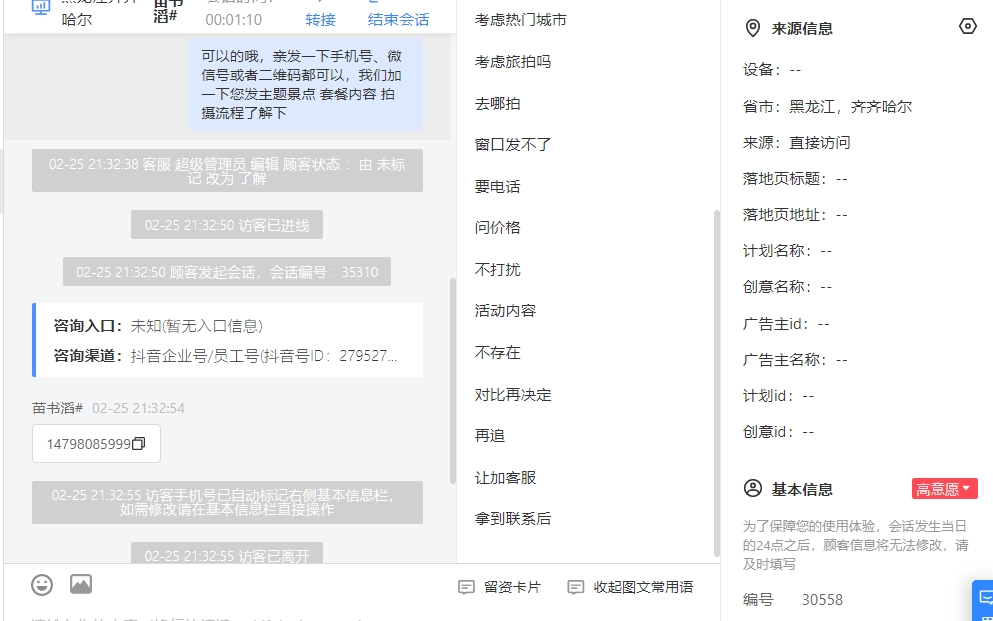Viewport: 993px width, 621px height.
Task: Select quick reply 窗口发不了
Action: [x=513, y=145]
